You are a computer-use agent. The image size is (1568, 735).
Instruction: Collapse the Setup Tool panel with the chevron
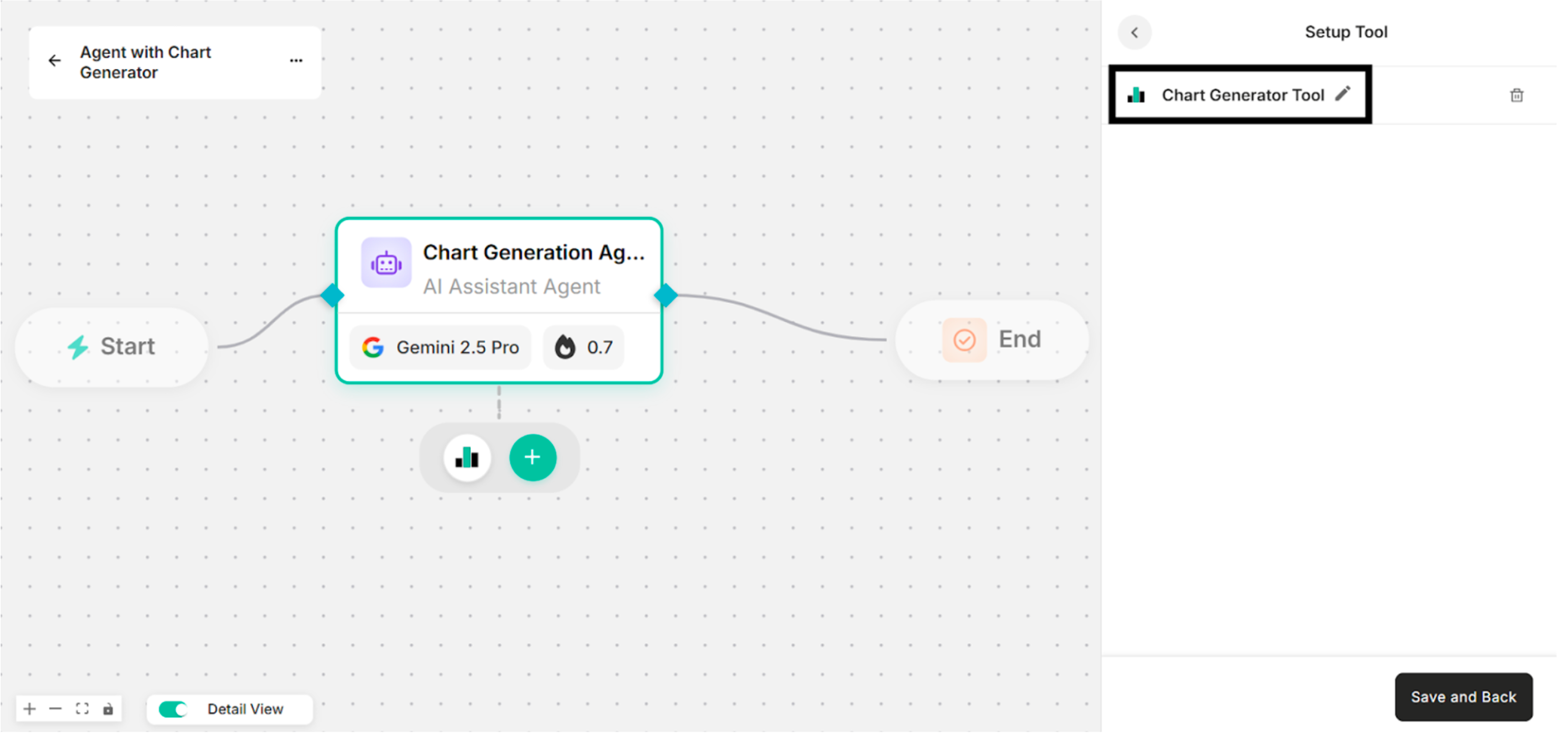[1134, 33]
